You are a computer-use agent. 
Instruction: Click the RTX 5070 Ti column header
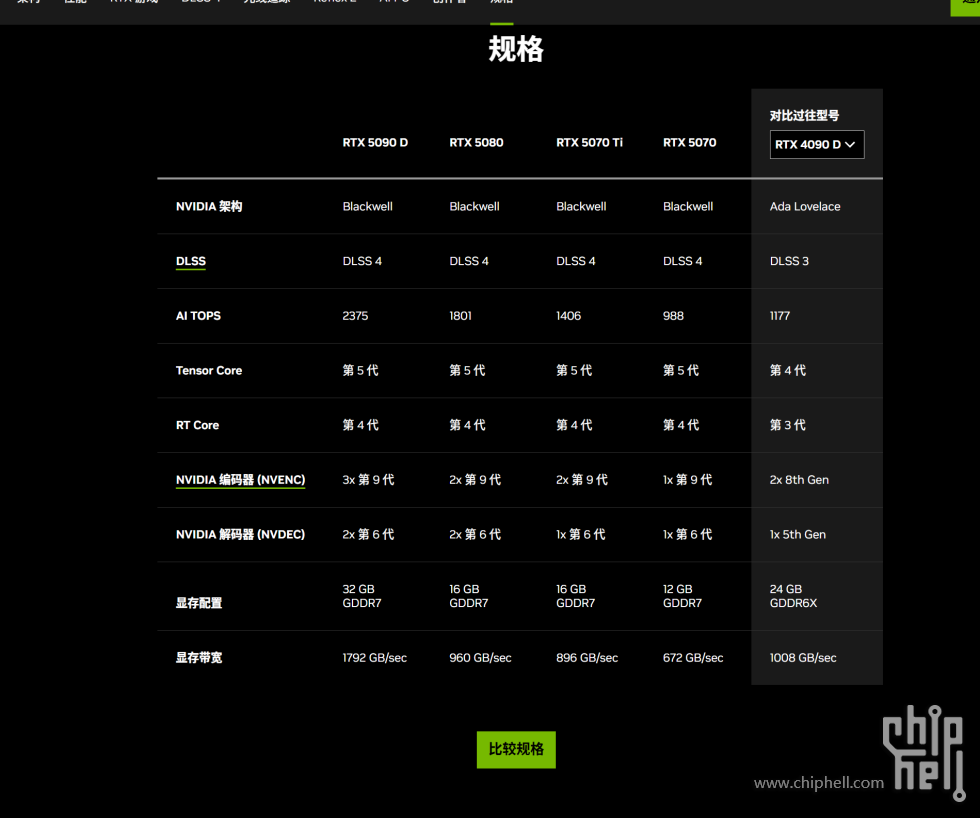(589, 142)
